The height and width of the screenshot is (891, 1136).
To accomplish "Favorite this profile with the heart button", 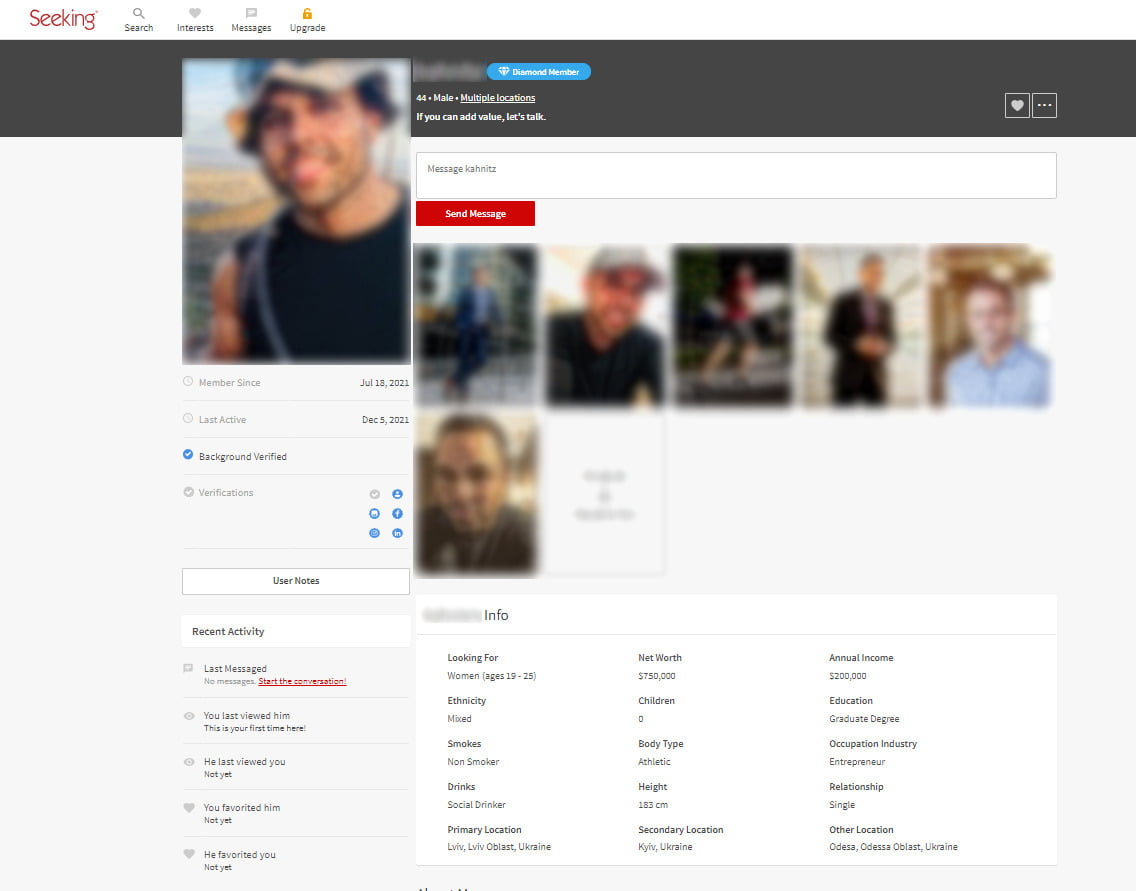I will (x=1017, y=105).
